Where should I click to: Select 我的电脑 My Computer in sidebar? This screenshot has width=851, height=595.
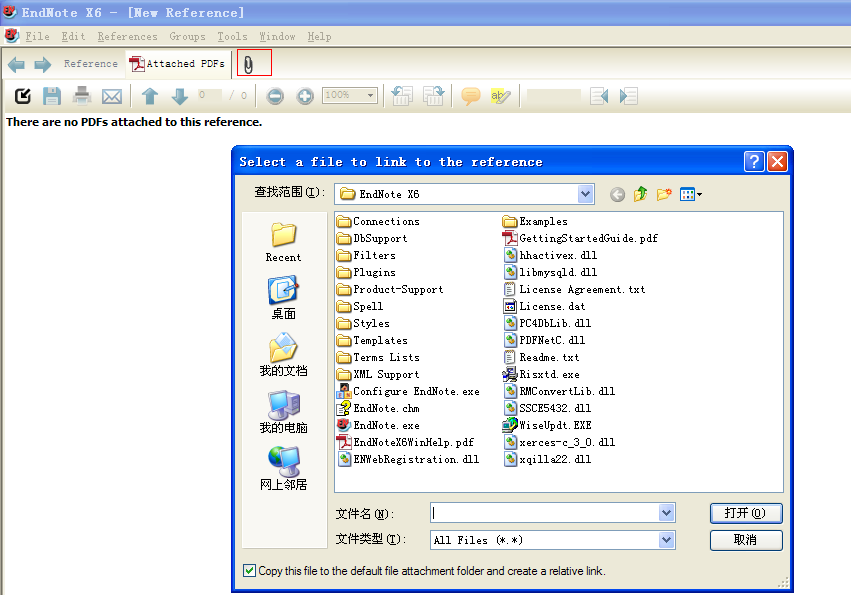[x=283, y=412]
